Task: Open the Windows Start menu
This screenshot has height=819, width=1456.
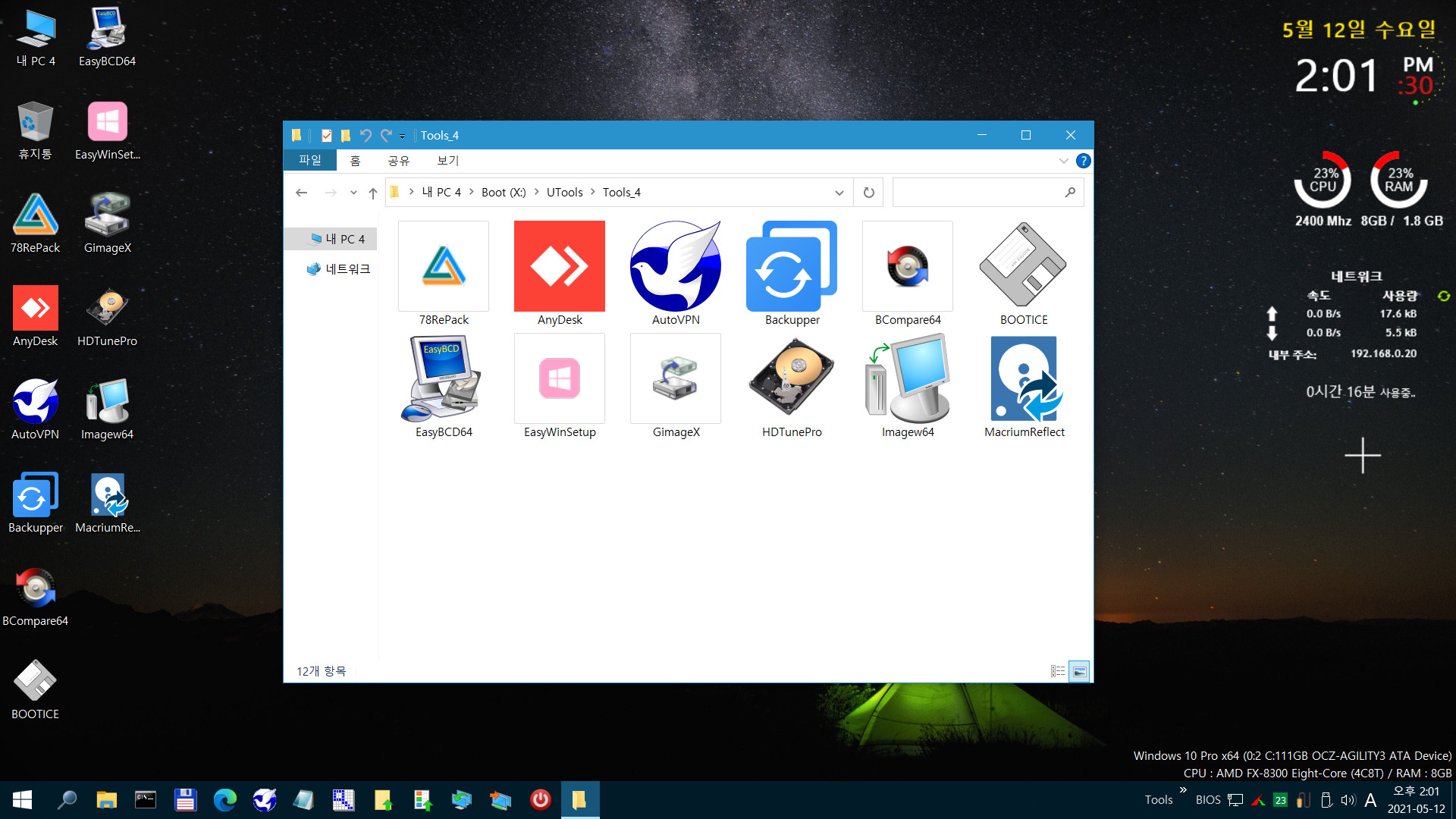Action: pyautogui.click(x=22, y=800)
